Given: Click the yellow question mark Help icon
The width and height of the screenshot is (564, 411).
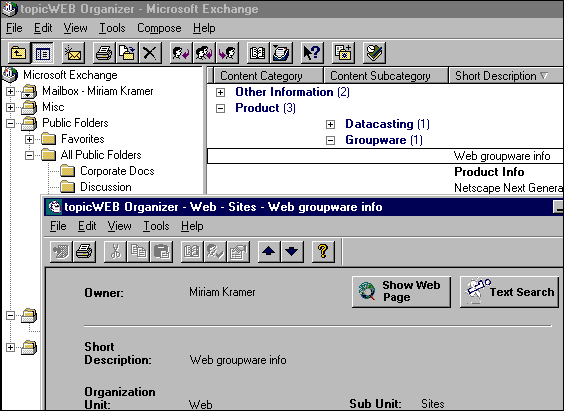Looking at the screenshot, I should coord(323,251).
